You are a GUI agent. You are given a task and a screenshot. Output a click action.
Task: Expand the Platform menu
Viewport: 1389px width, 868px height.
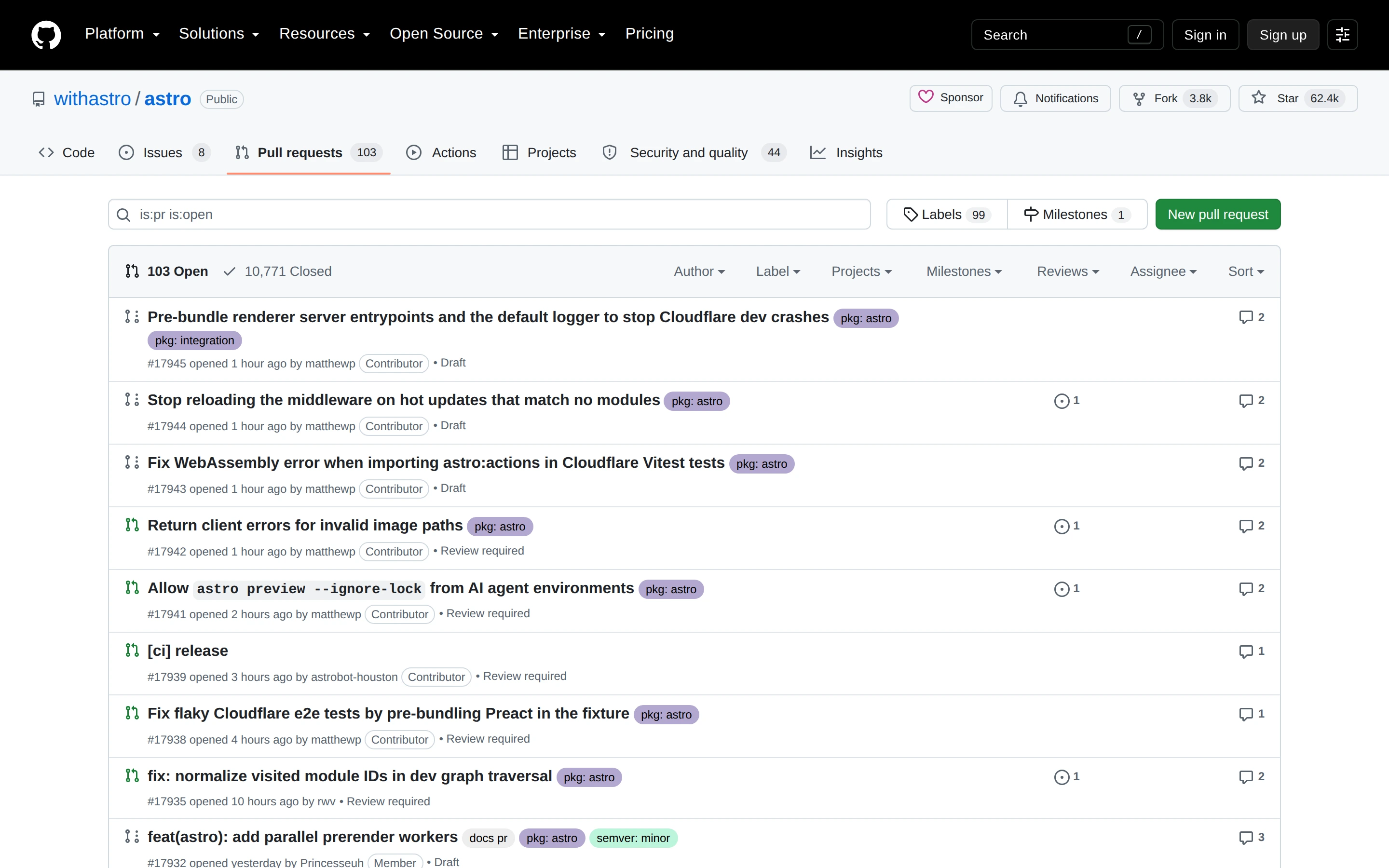(x=122, y=34)
